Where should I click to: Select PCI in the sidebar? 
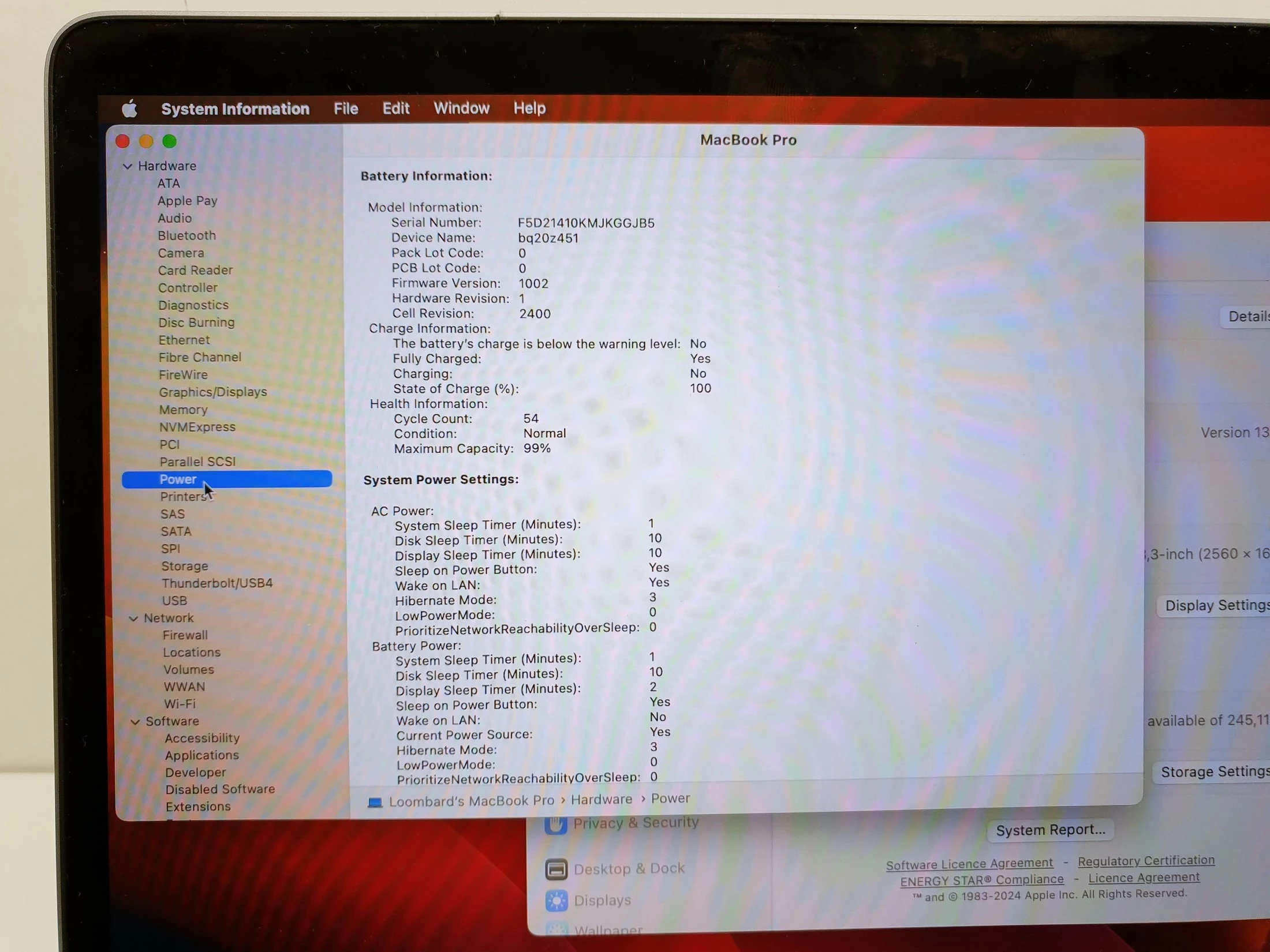click(x=170, y=444)
